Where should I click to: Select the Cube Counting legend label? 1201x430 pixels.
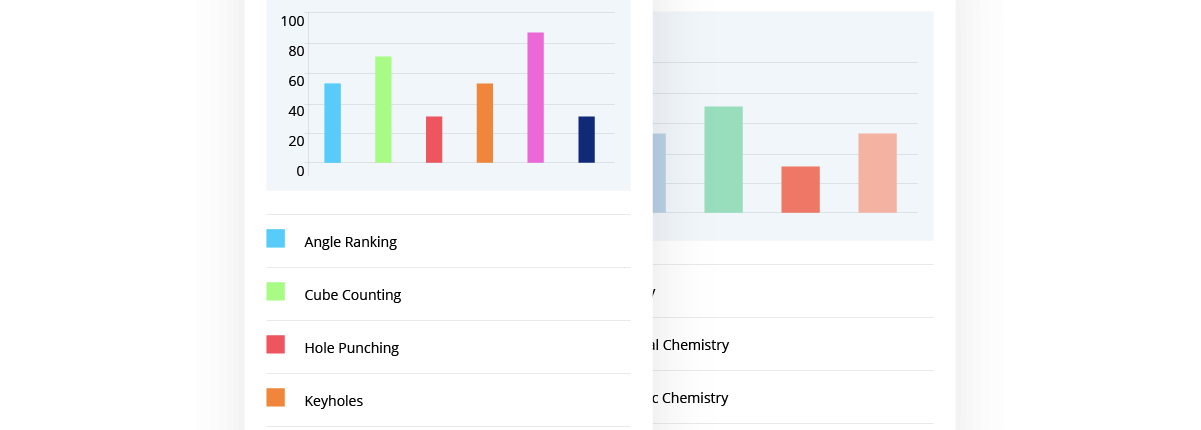[352, 295]
